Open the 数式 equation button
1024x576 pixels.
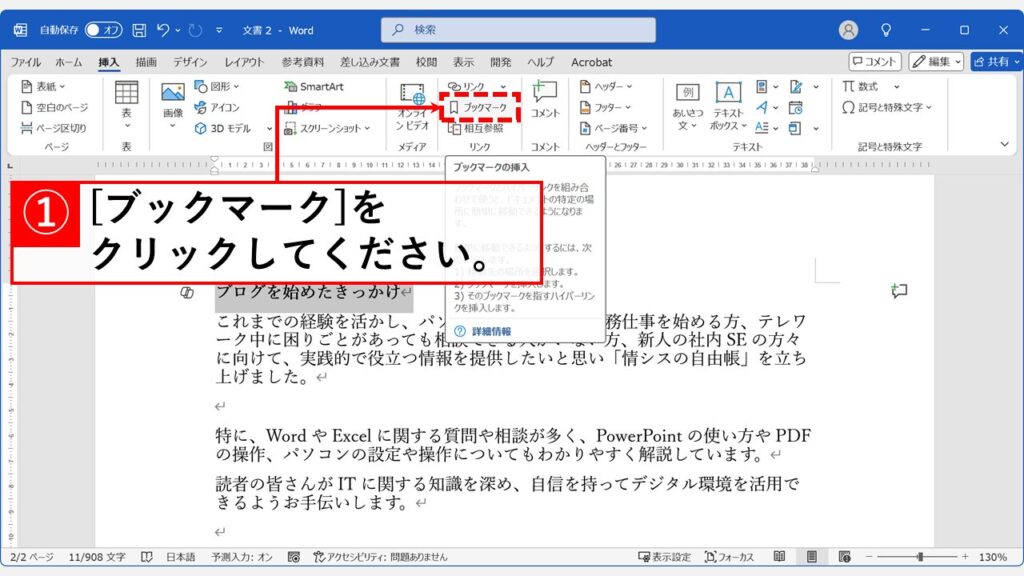(861, 86)
